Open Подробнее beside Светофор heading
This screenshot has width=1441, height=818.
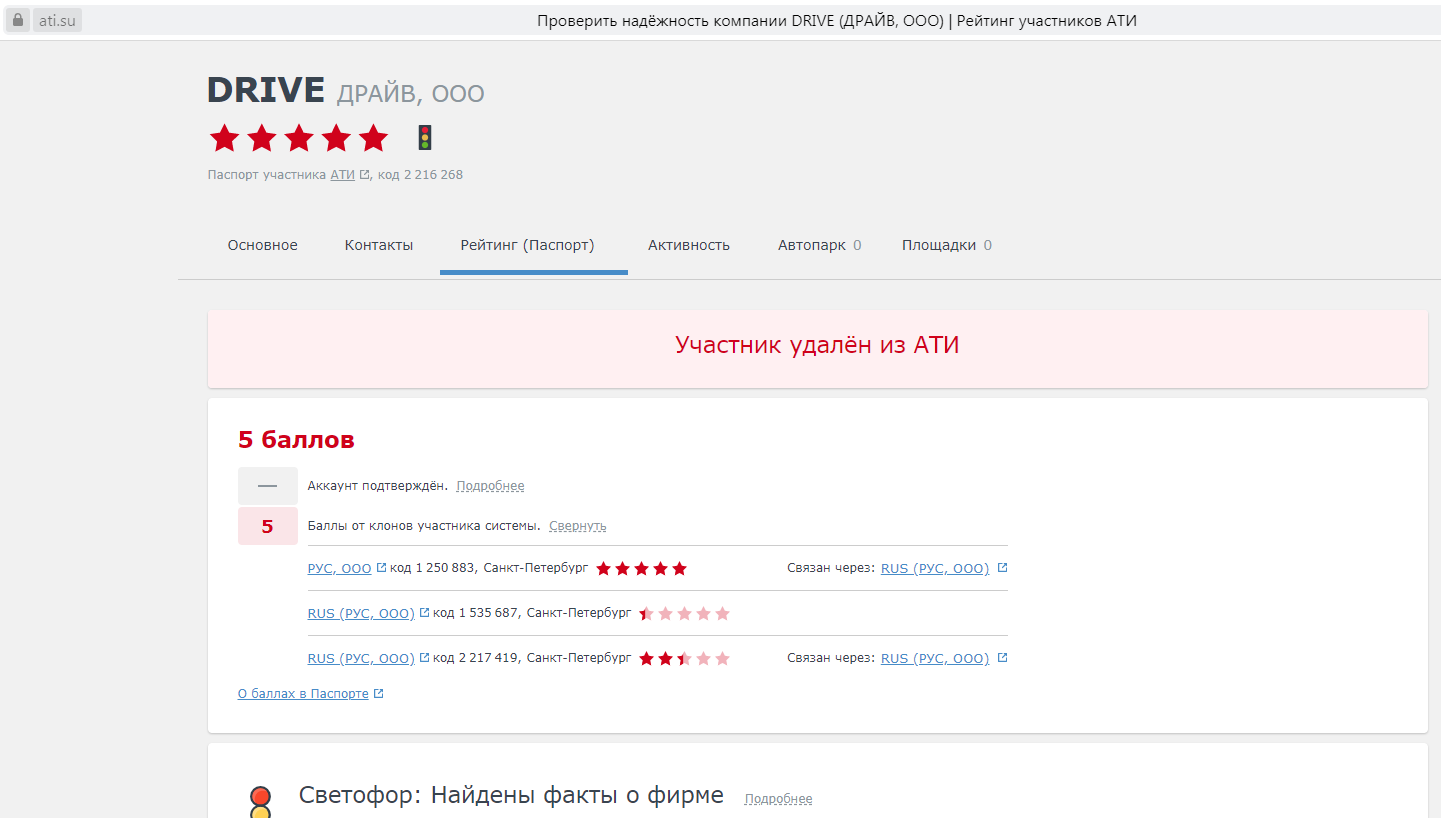(x=778, y=799)
